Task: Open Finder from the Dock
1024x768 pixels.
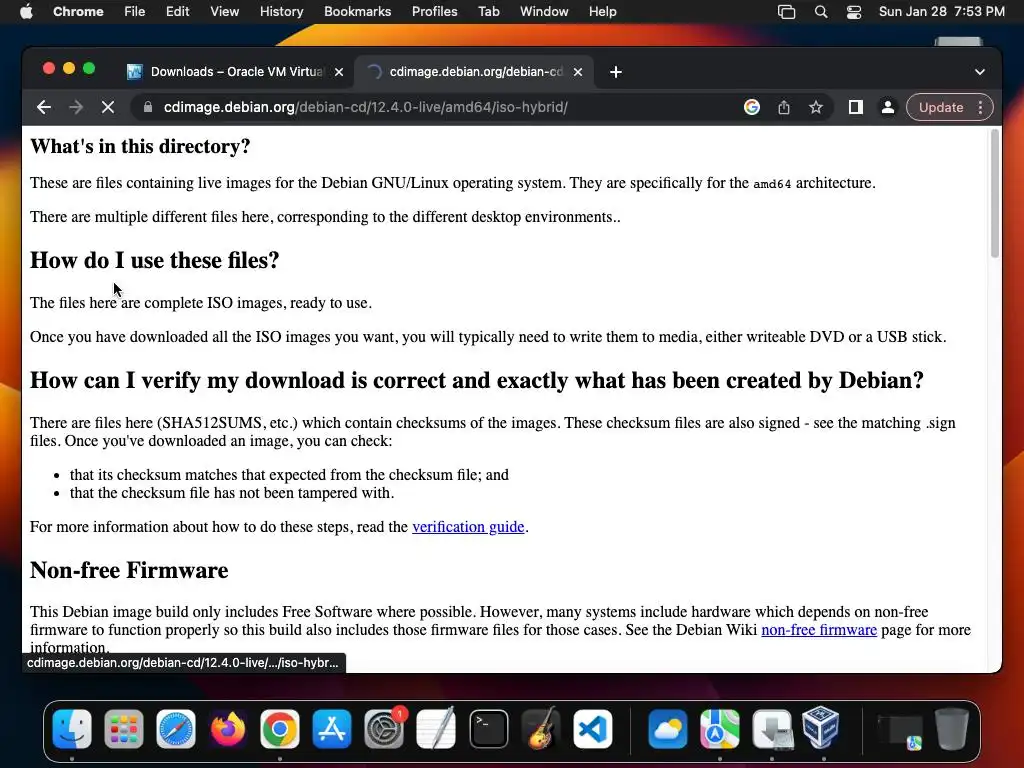Action: coord(72,729)
